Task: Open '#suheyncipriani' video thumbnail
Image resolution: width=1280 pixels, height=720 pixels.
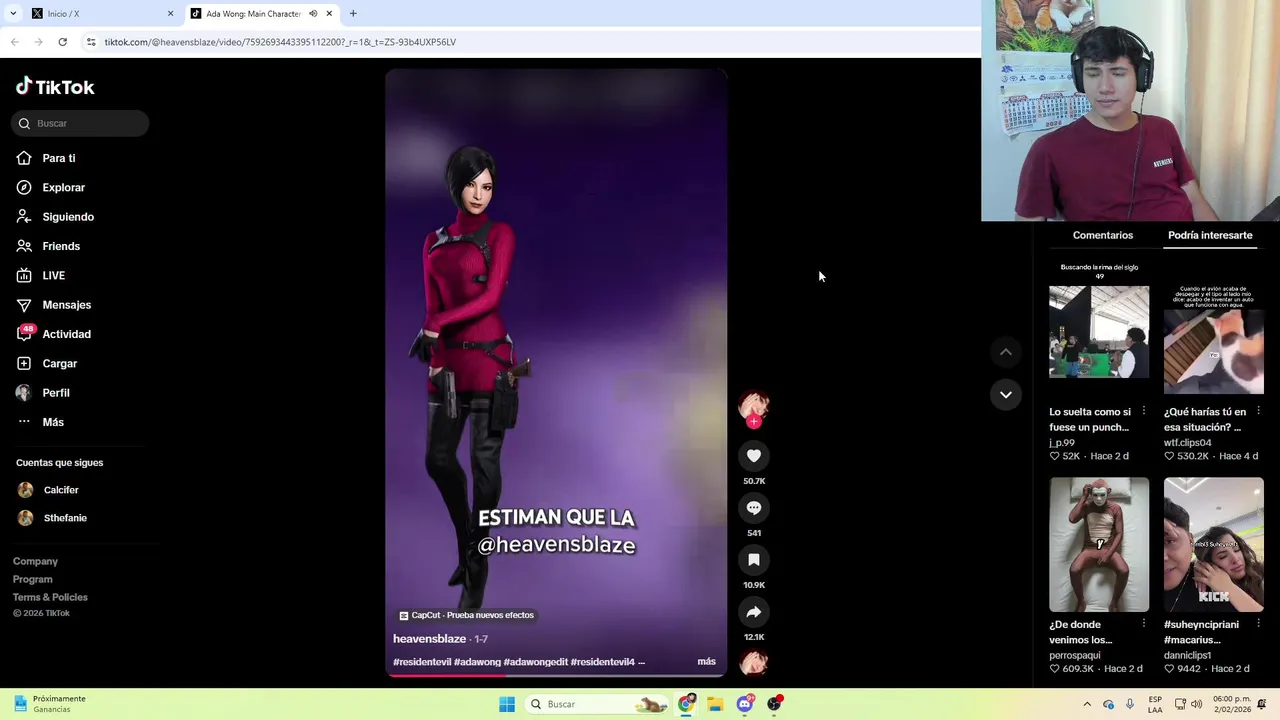Action: click(1214, 544)
